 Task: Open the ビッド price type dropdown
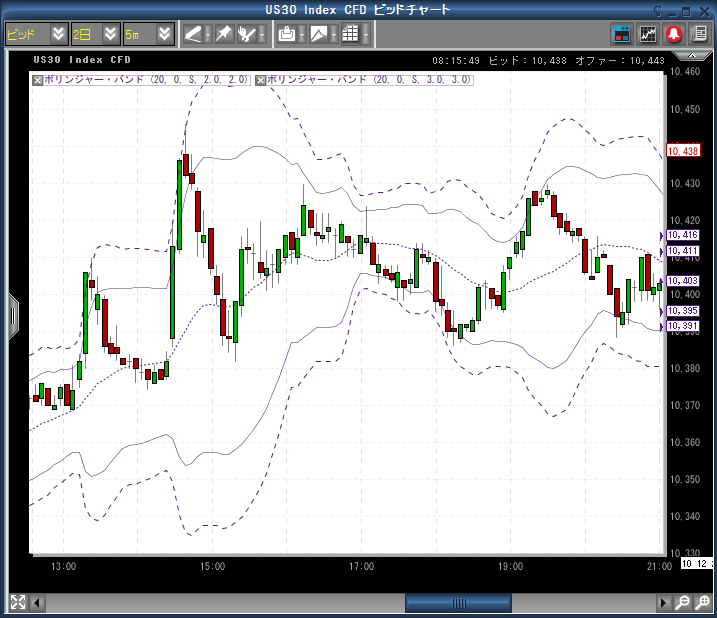(x=35, y=34)
